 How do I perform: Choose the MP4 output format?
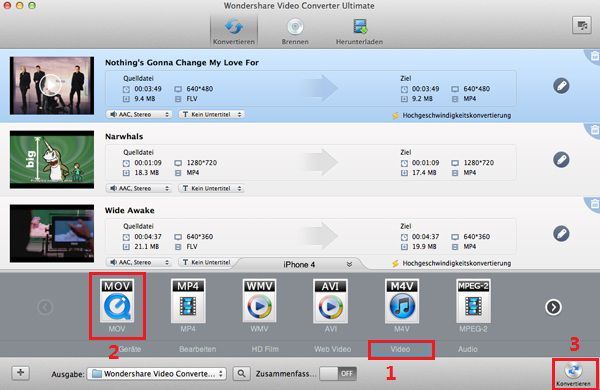tap(188, 305)
